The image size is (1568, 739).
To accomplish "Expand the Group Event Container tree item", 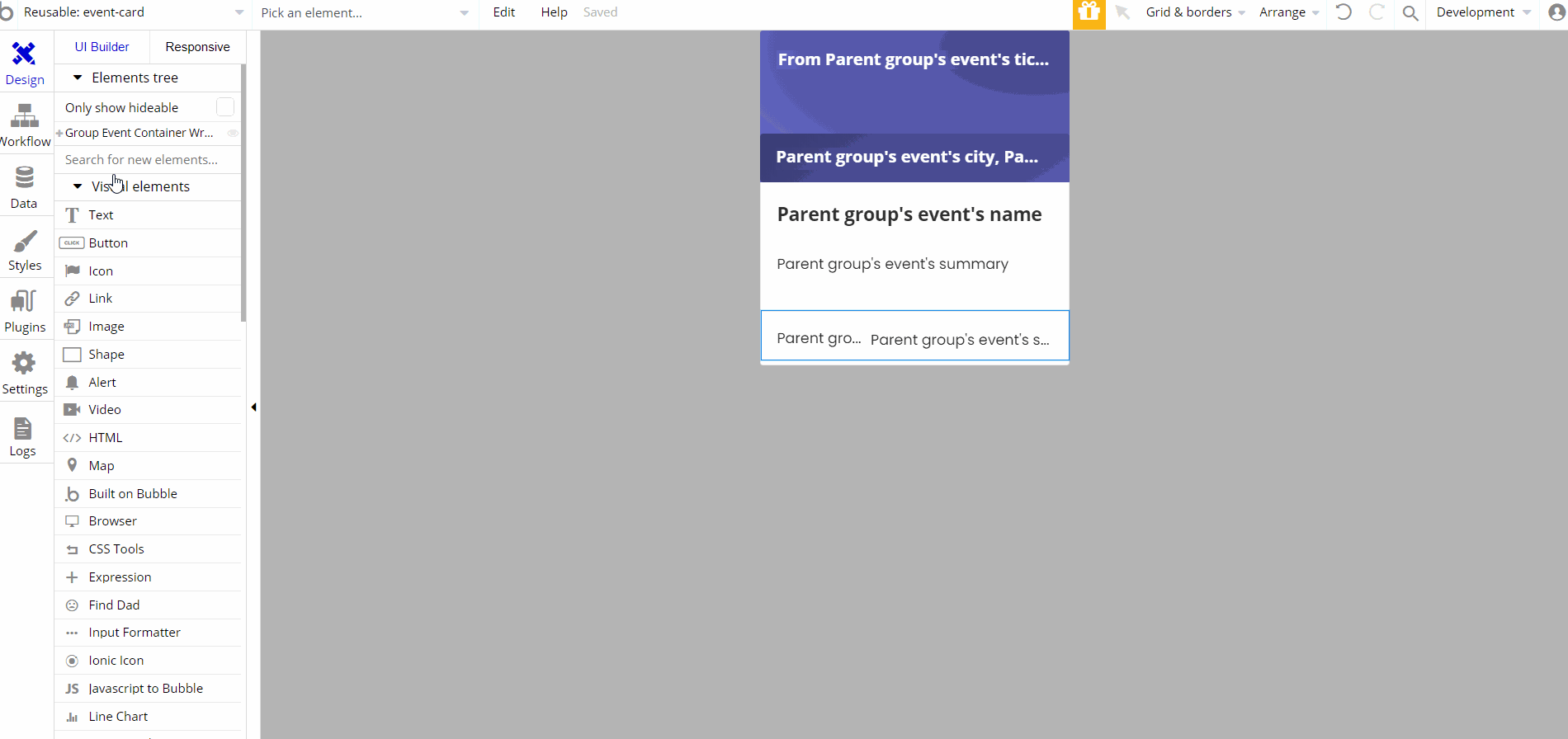I will (59, 133).
